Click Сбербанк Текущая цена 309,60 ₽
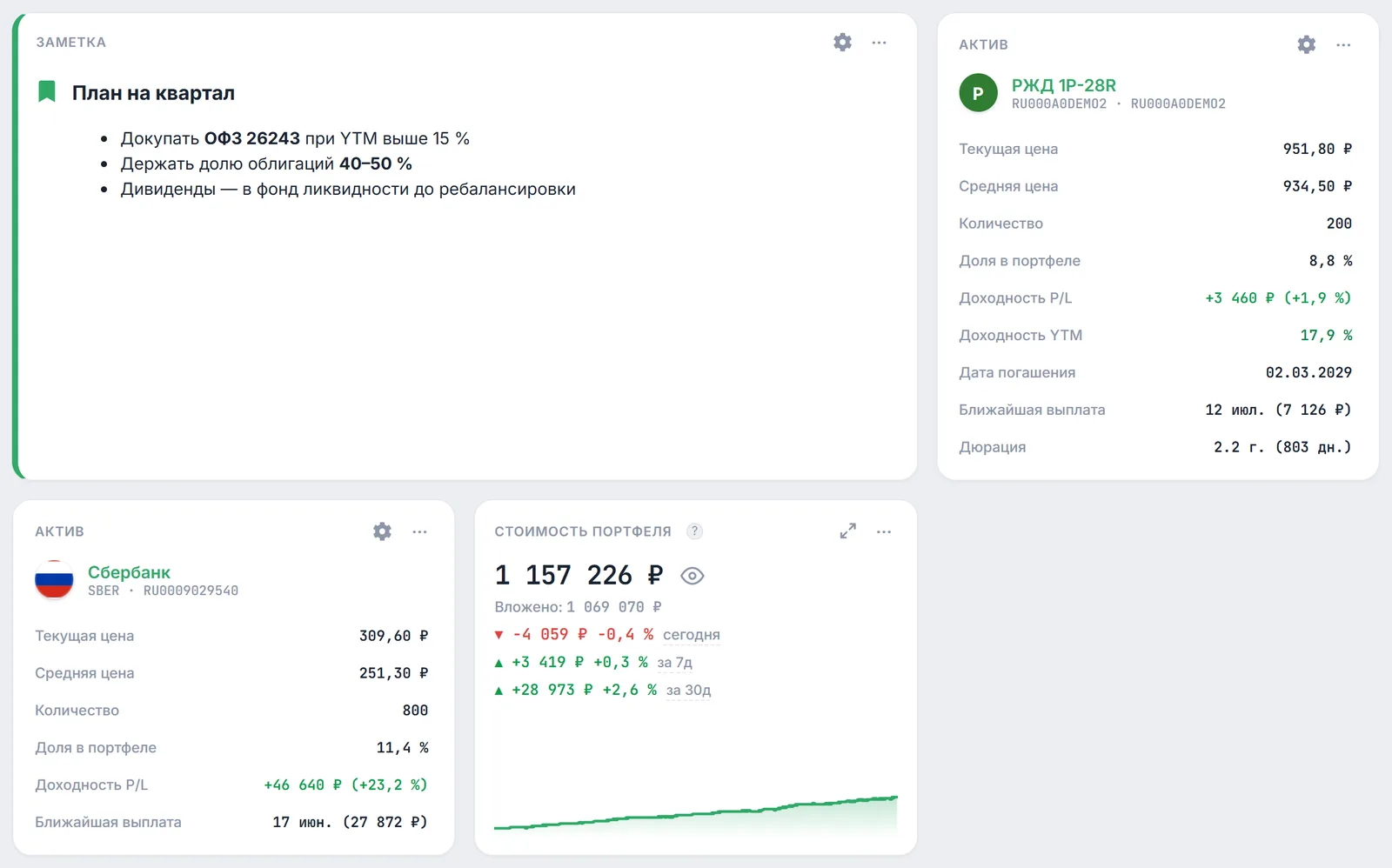This screenshot has height=868, width=1392. 393,636
